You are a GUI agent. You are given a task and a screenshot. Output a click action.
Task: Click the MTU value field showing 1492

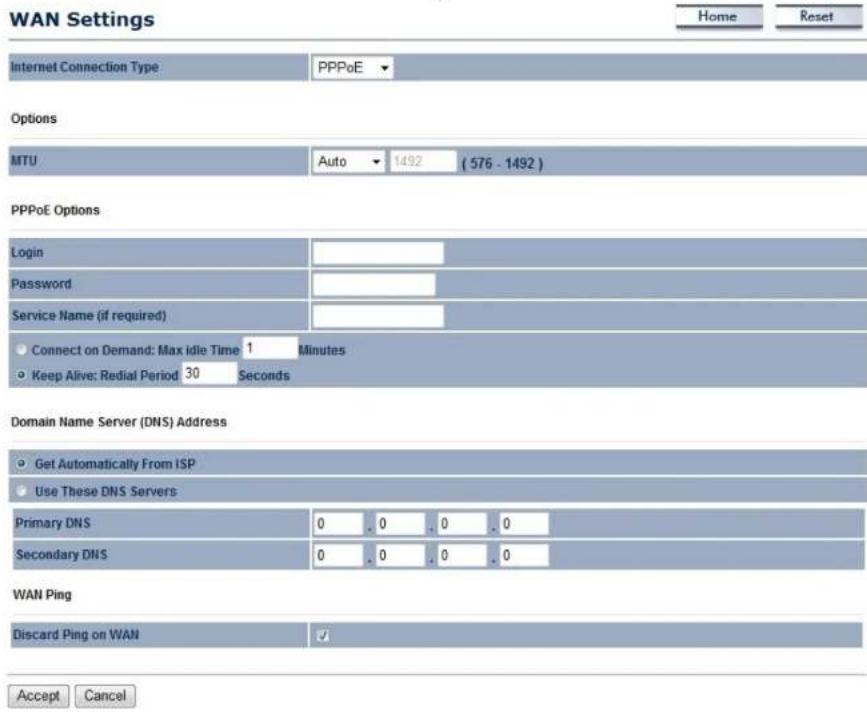coord(423,161)
